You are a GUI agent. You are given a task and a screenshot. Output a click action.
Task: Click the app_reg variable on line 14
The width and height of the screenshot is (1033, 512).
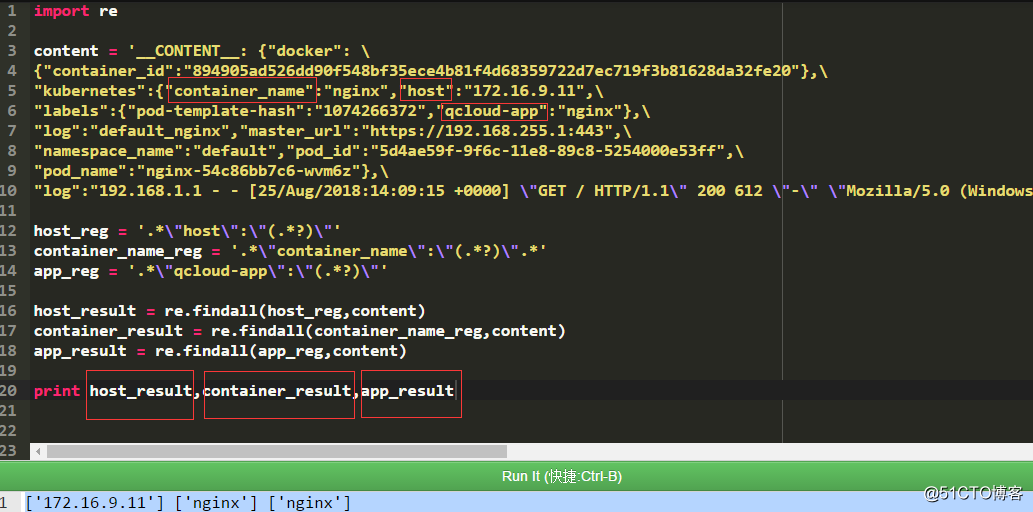tap(62, 271)
